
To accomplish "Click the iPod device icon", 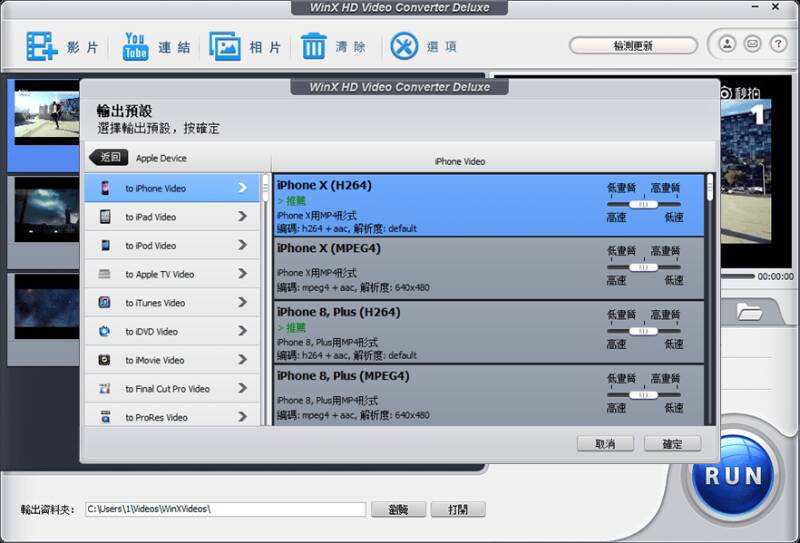I will [105, 245].
